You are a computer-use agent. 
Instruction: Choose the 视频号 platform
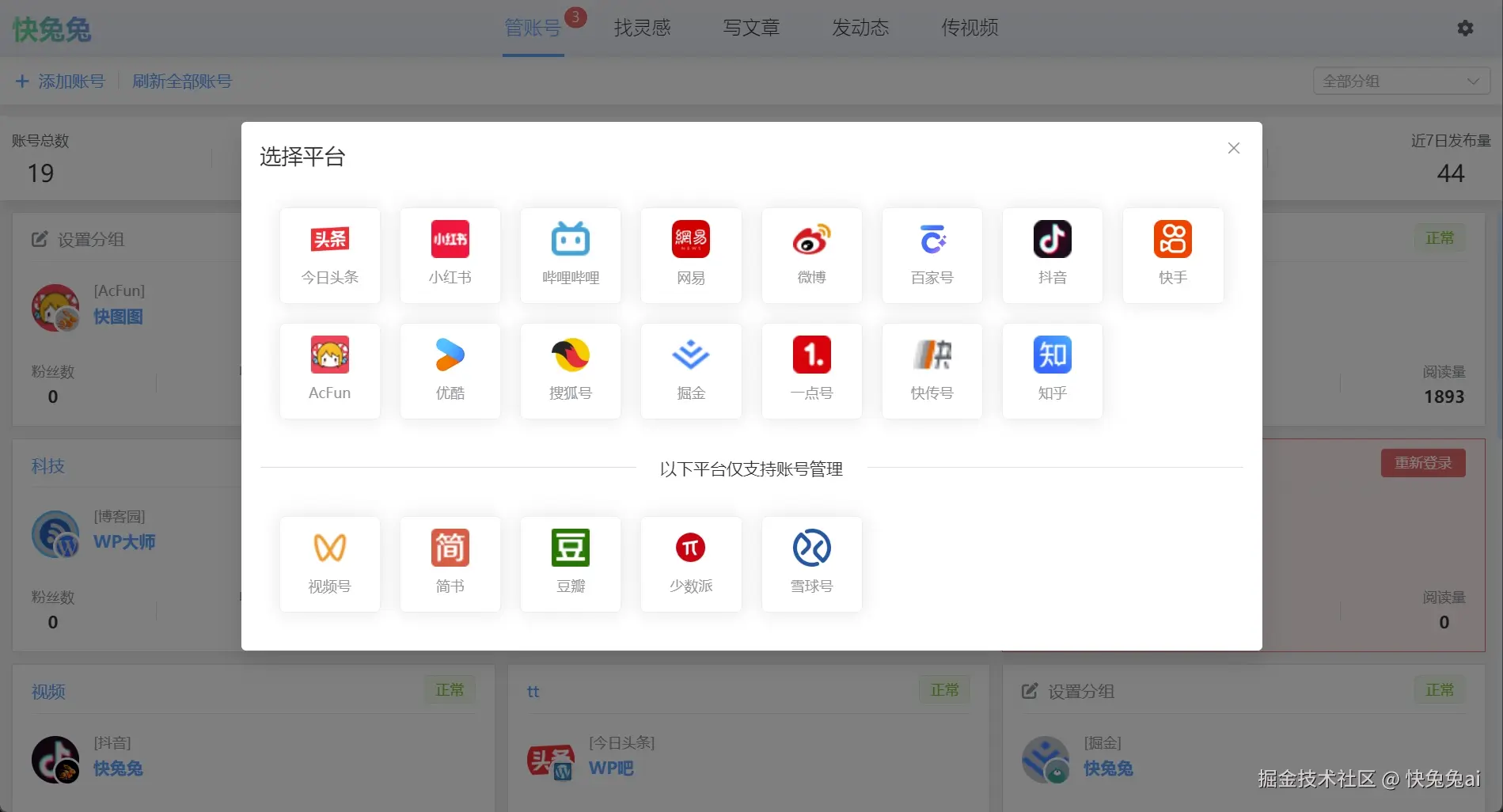pyautogui.click(x=330, y=563)
